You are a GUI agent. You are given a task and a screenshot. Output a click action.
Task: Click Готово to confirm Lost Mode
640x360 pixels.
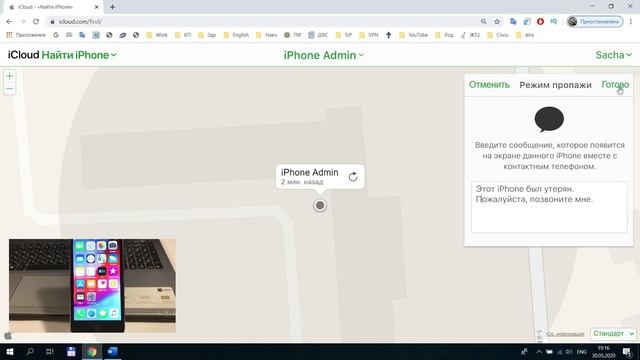(x=615, y=84)
